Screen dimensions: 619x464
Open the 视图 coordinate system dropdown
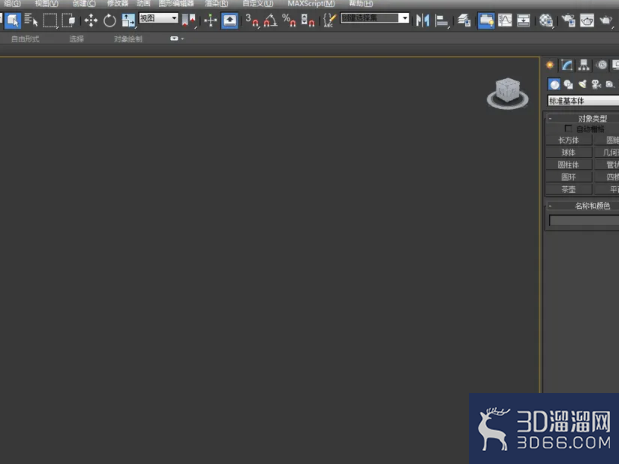(x=158, y=18)
